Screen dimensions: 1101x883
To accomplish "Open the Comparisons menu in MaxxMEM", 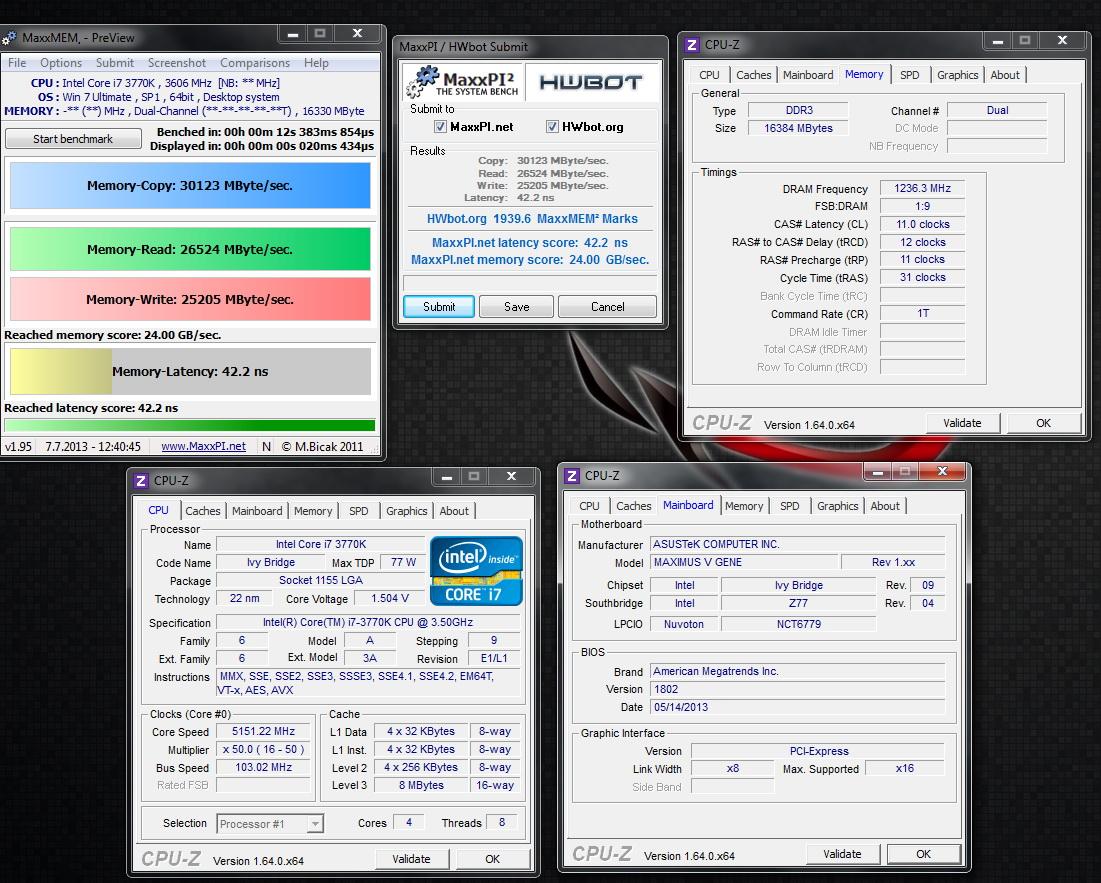I will tap(255, 63).
